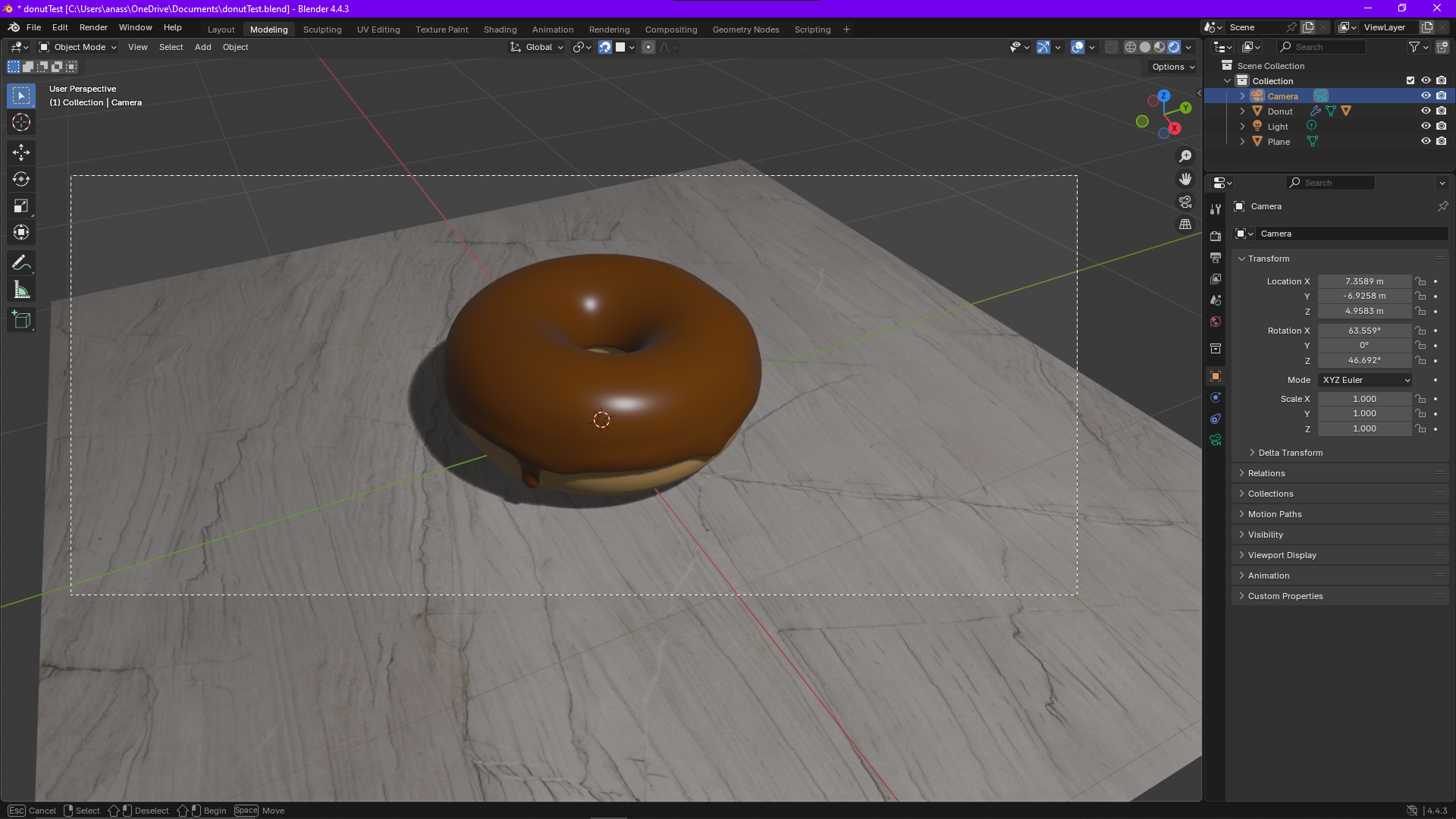Lock the Location X value
Screen dimensions: 1456x819
pos(1420,281)
